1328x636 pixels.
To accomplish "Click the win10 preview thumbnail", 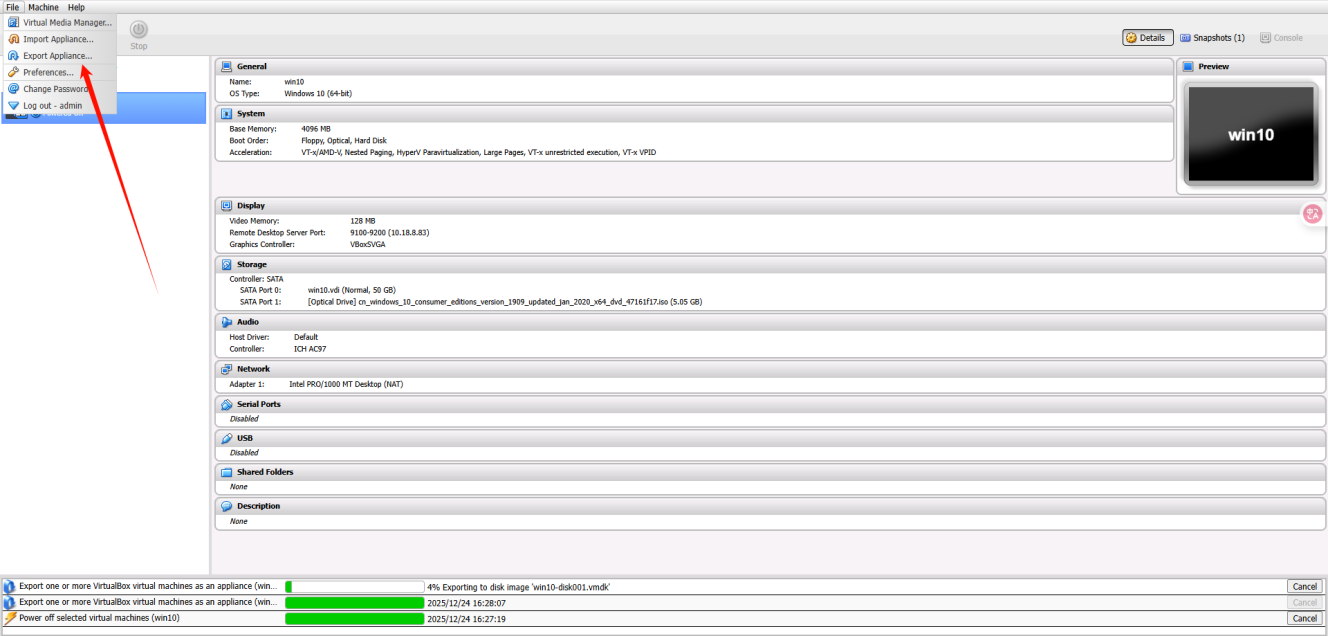I will click(1251, 133).
